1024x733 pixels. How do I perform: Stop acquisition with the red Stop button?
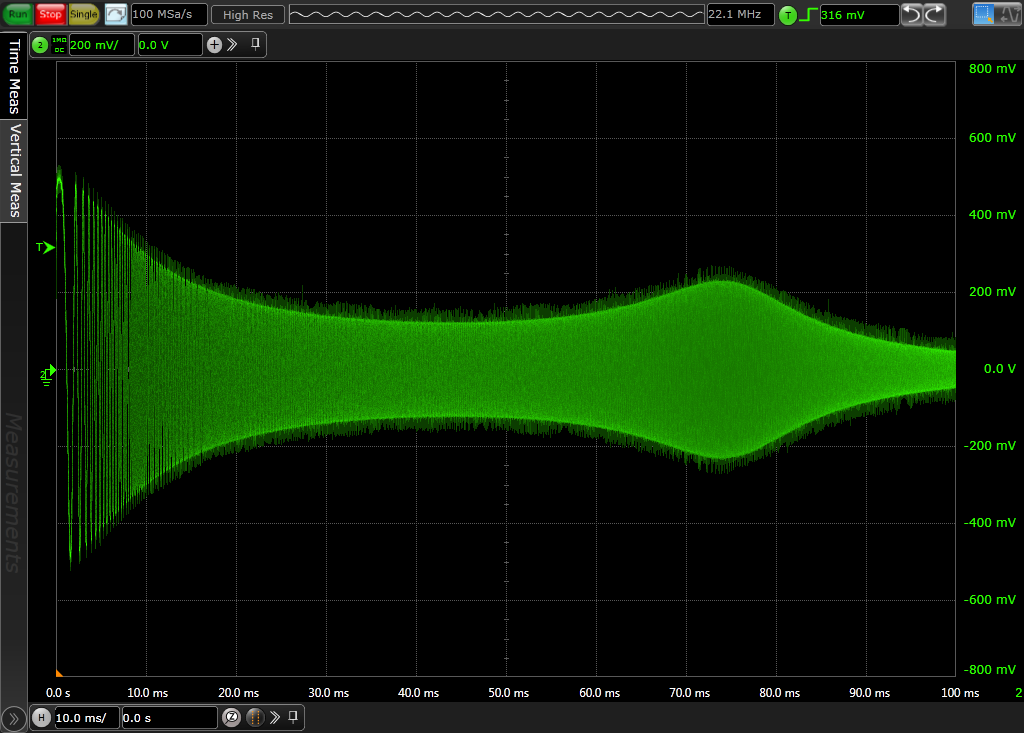click(x=50, y=14)
